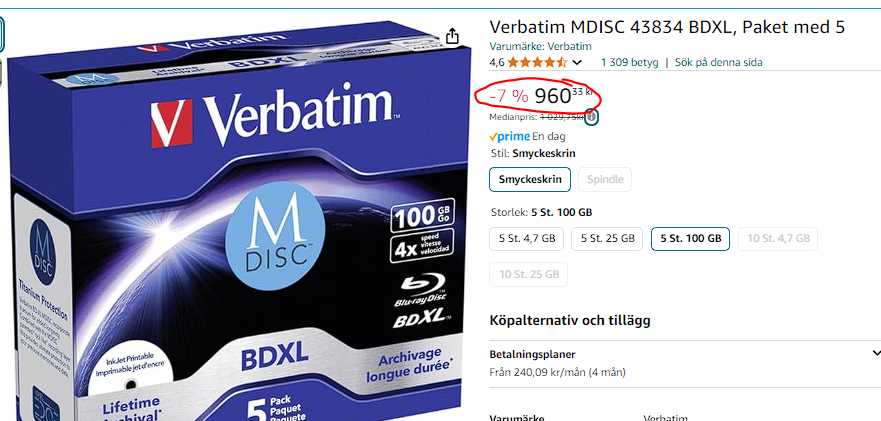The height and width of the screenshot is (421, 881).
Task: Open the 1 309 betyg ratings link
Action: 629,62
